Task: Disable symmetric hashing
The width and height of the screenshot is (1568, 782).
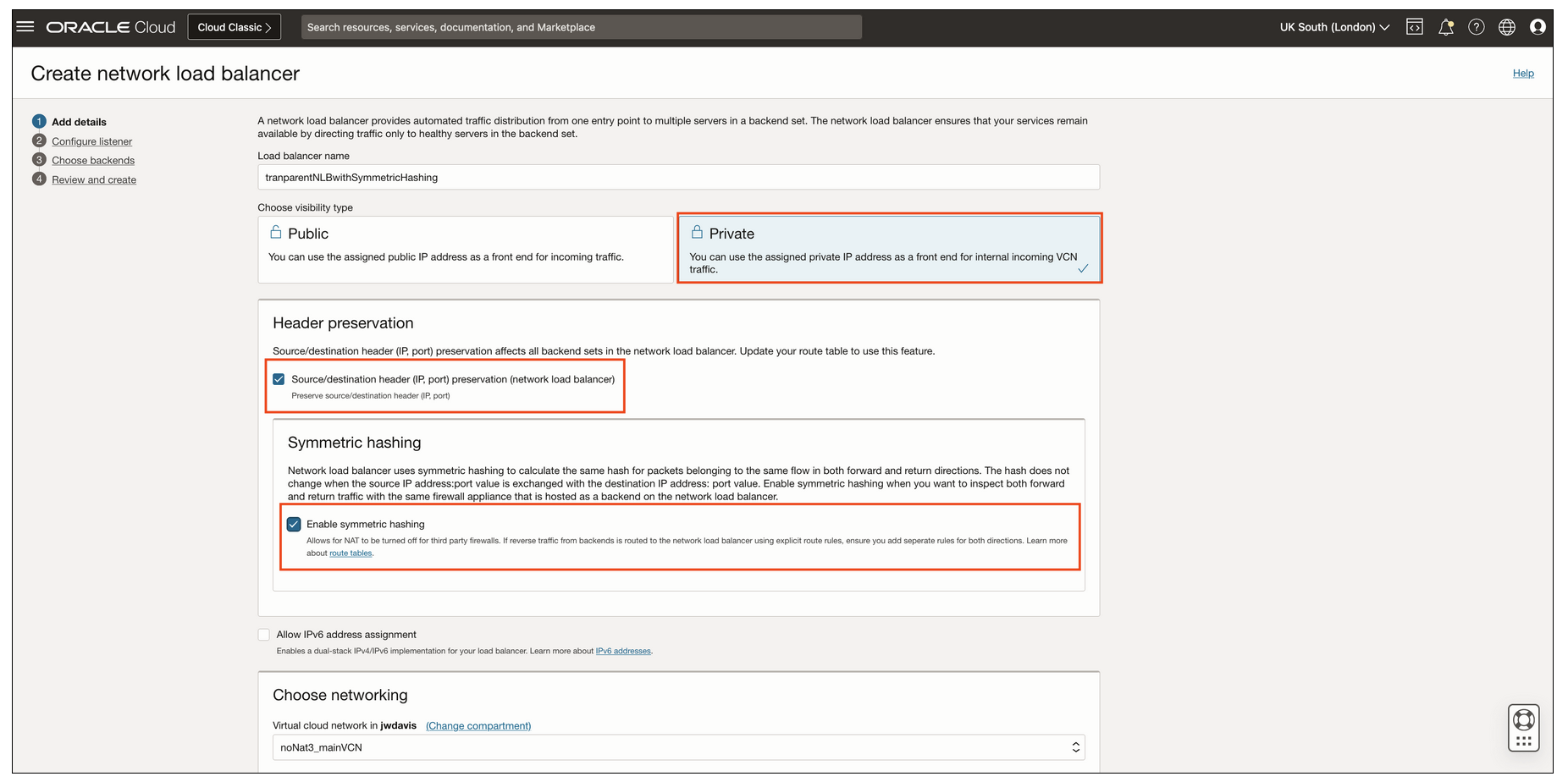Action: 294,524
